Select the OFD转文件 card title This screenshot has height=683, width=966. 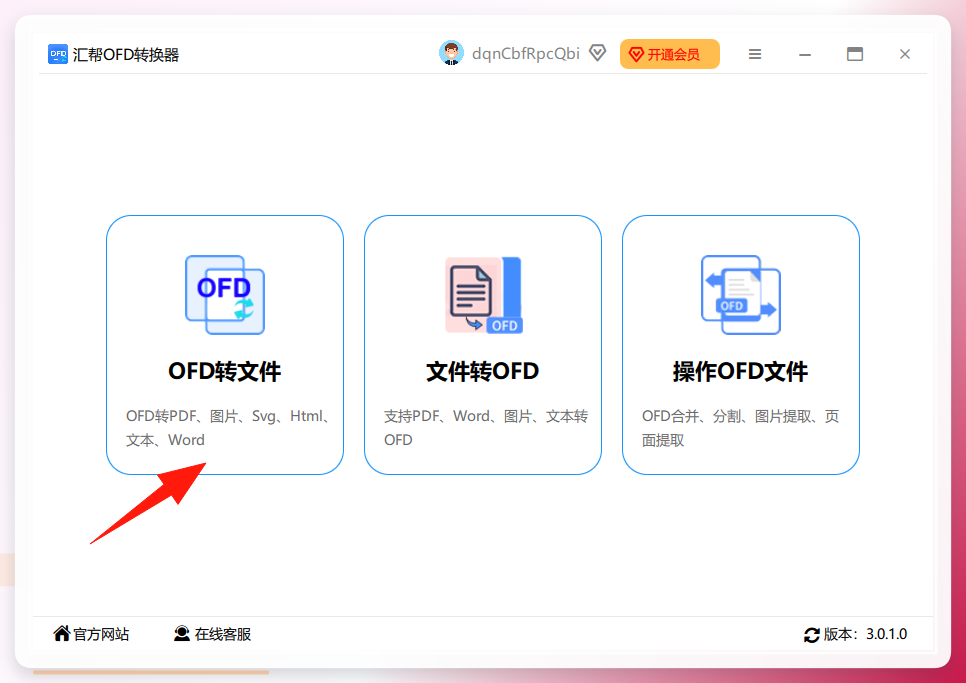click(x=225, y=371)
